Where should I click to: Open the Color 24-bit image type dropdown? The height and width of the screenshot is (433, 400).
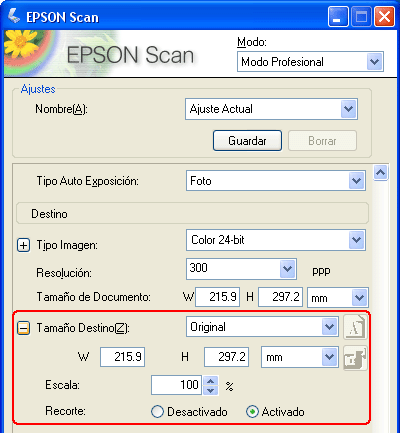pos(276,240)
